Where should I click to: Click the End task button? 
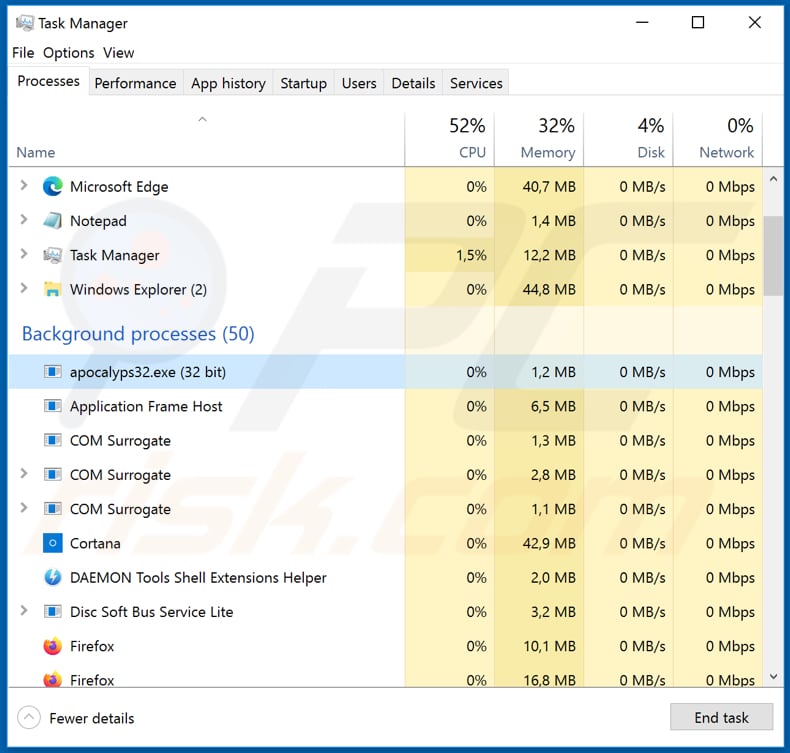(x=721, y=717)
